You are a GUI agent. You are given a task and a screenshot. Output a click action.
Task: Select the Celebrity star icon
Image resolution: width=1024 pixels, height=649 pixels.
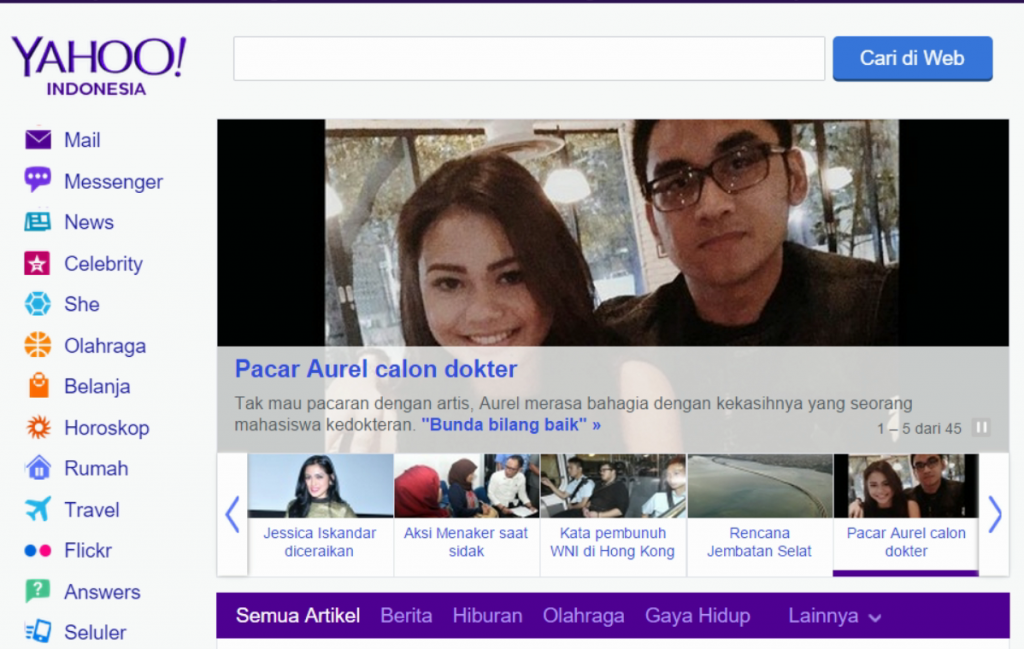click(38, 263)
